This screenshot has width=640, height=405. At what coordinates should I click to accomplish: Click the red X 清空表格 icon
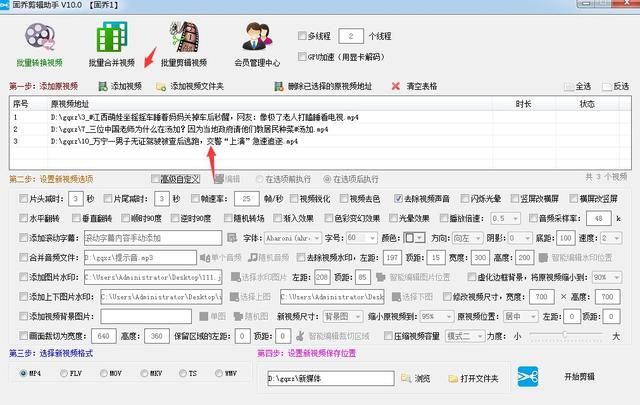(x=395, y=86)
